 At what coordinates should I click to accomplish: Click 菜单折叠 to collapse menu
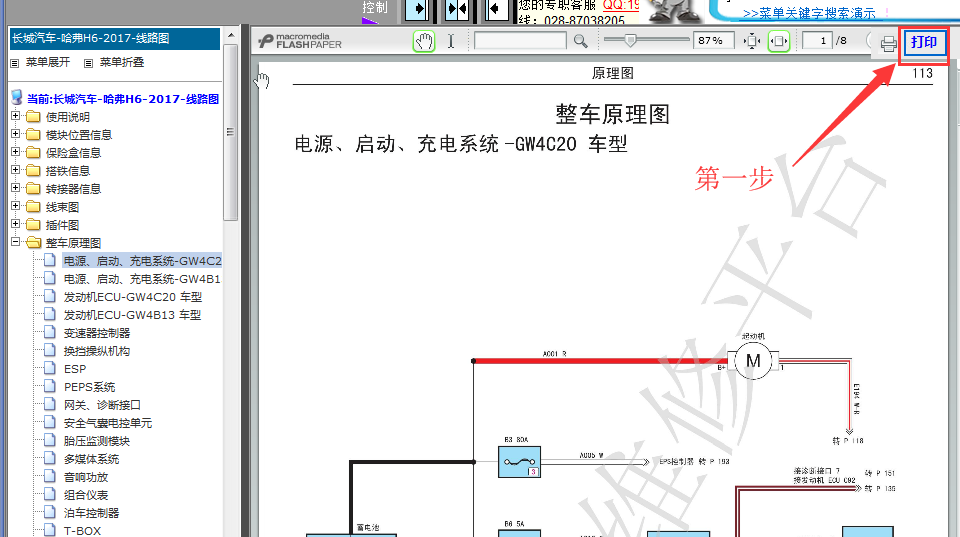coord(122,62)
